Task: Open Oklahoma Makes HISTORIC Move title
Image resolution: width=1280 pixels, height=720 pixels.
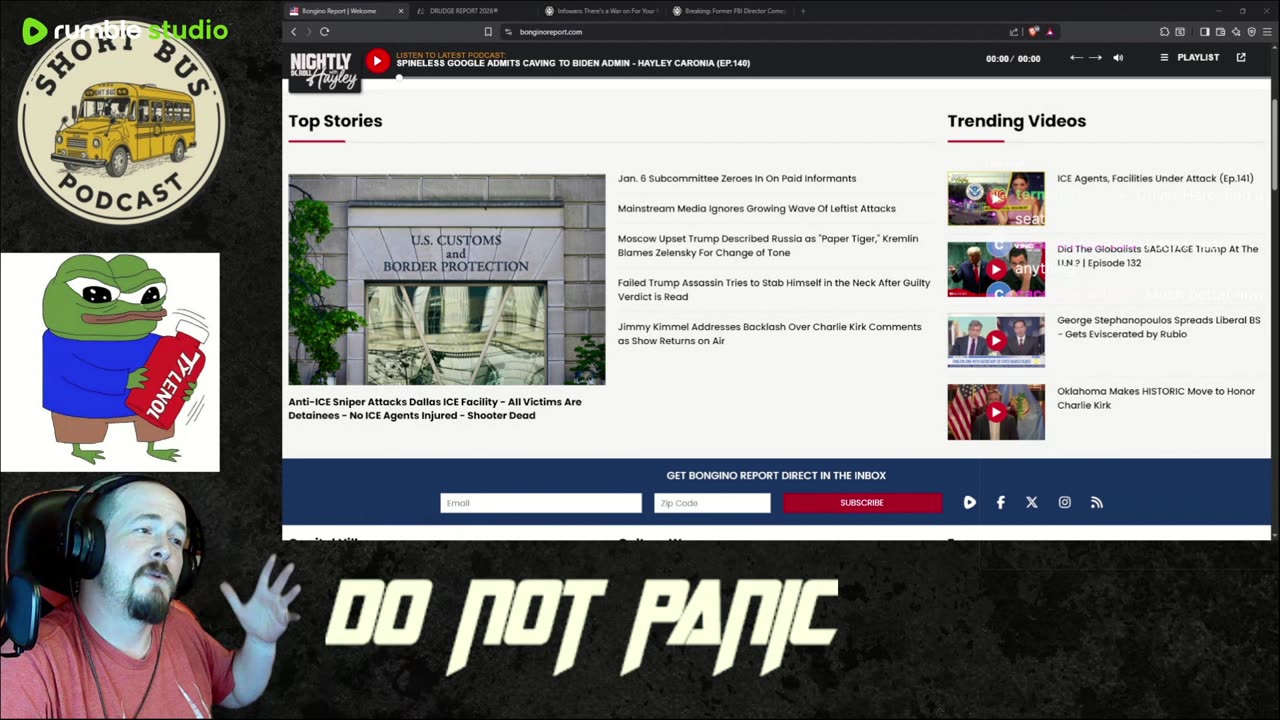Action: pyautogui.click(x=1156, y=398)
